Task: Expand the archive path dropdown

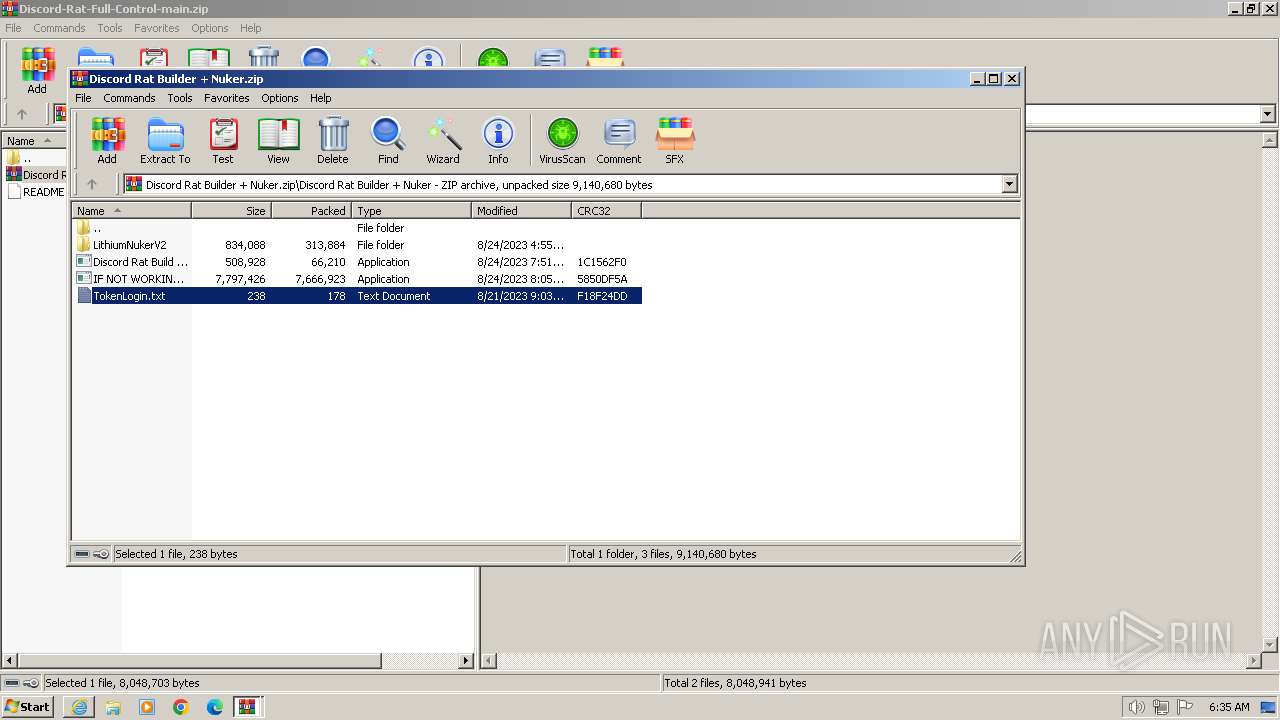Action: click(x=1009, y=184)
